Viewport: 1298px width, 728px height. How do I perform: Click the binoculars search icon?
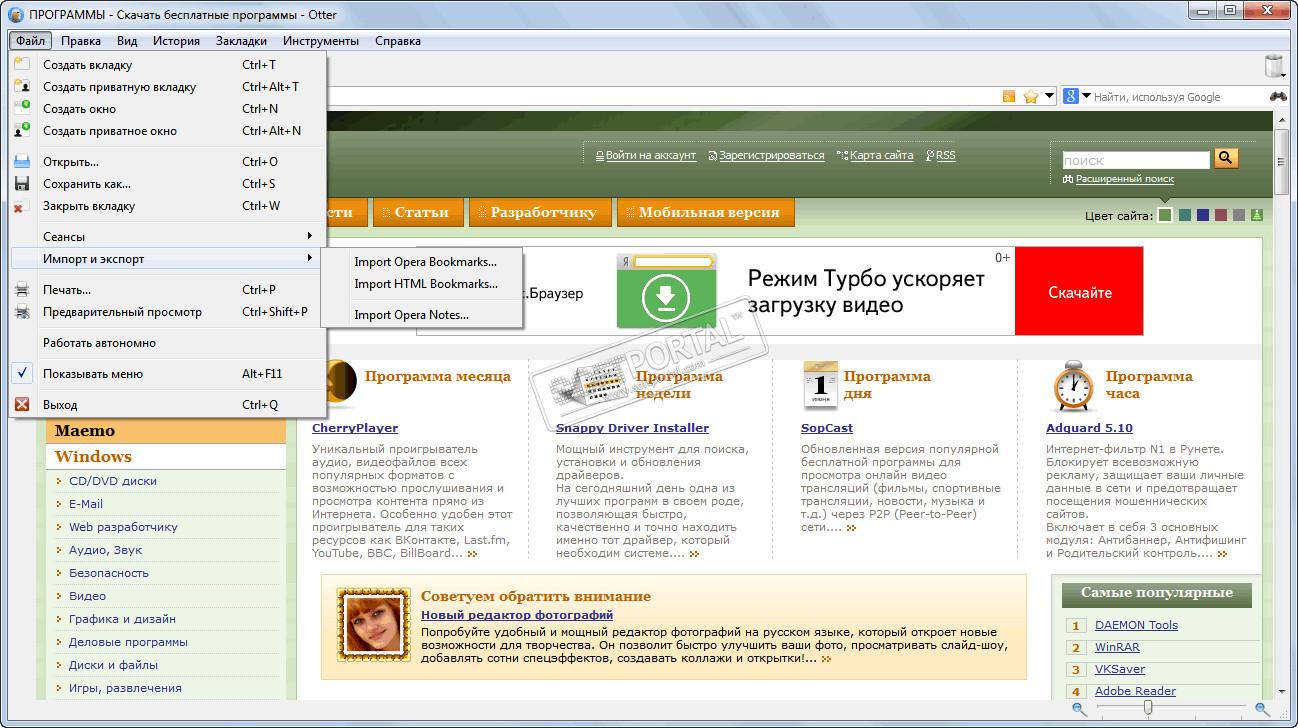1278,97
